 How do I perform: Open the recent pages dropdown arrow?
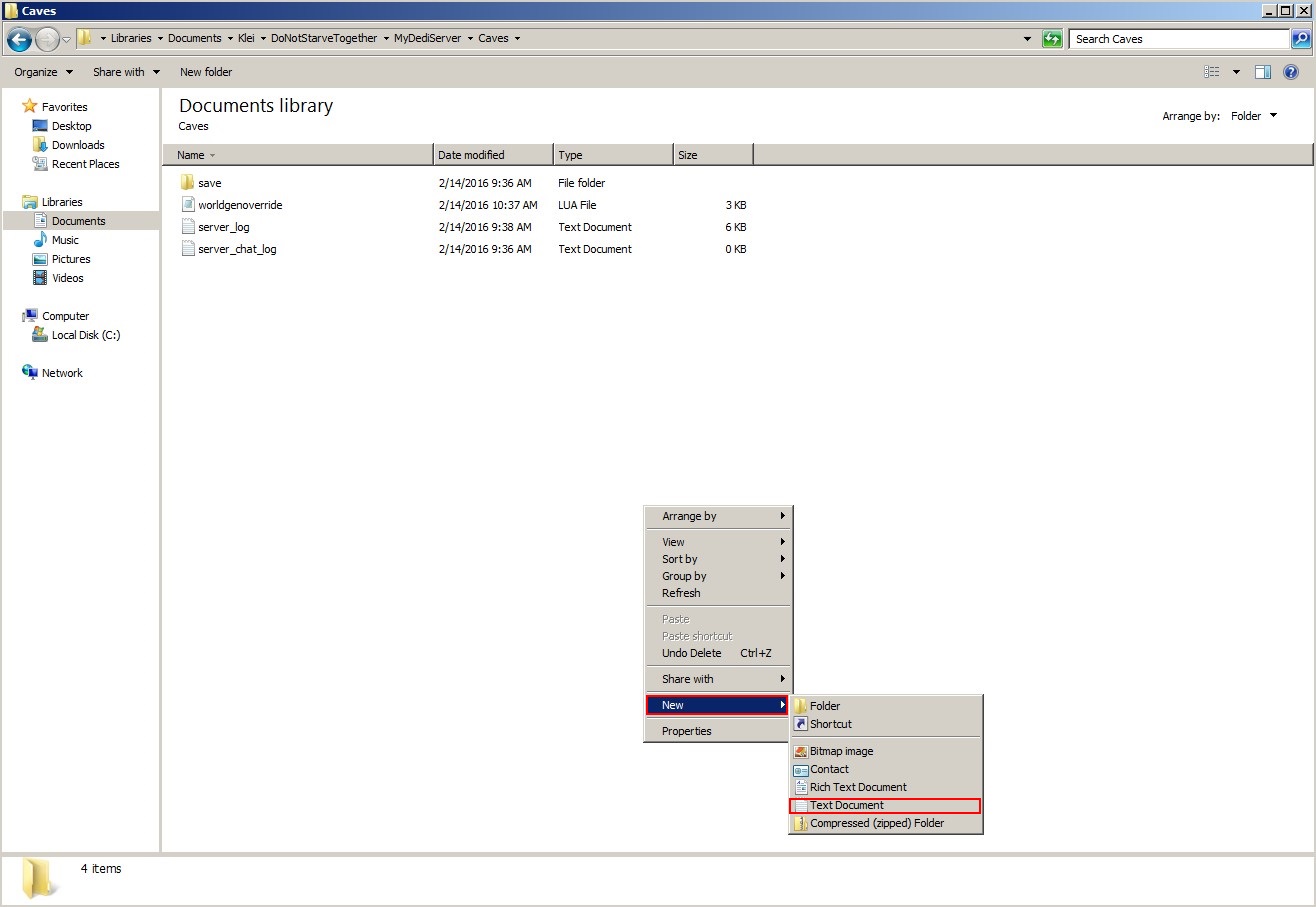[66, 39]
